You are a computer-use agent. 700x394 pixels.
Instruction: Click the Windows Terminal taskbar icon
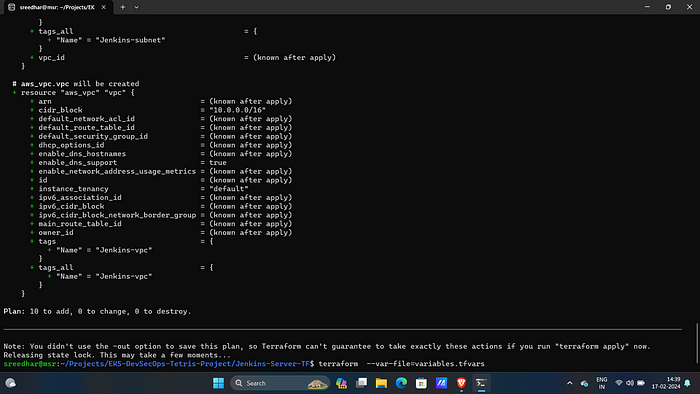[481, 383]
